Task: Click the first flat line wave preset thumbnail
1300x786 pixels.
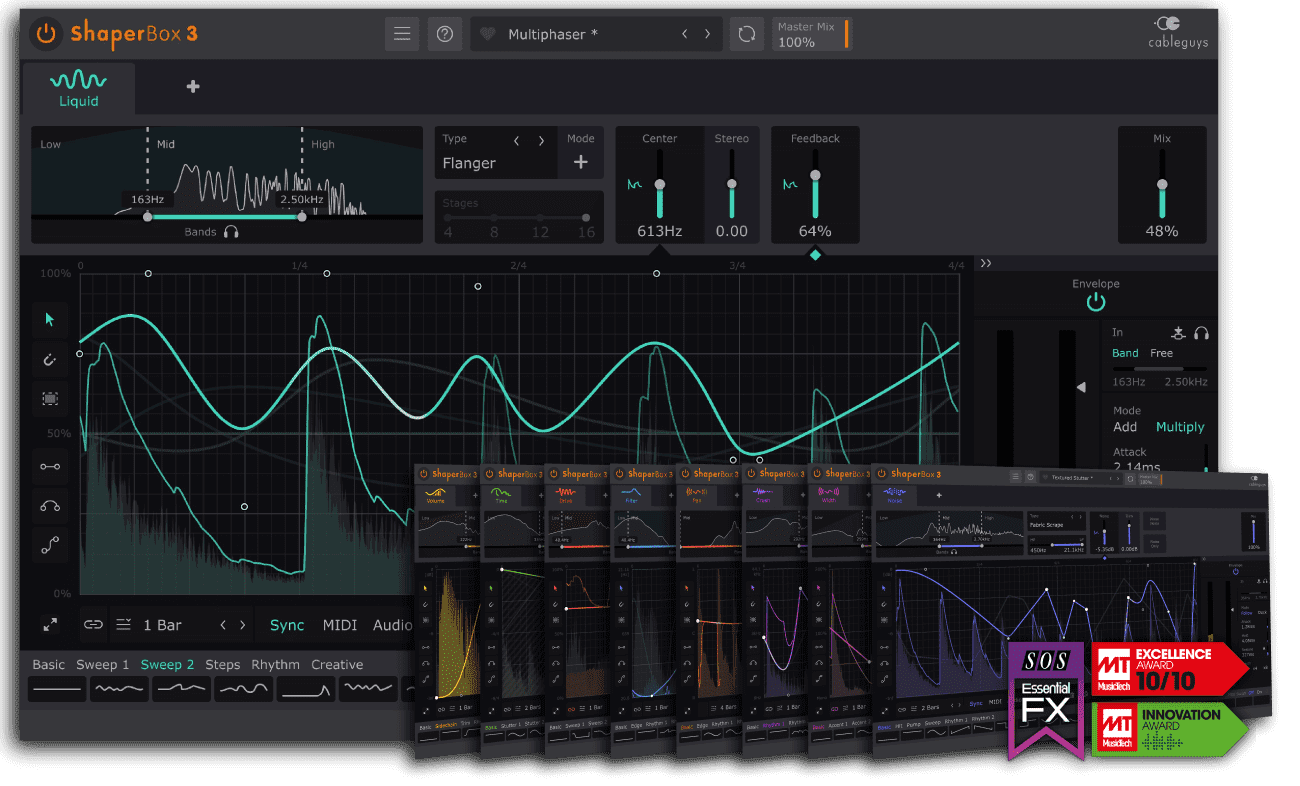Action: tap(56, 689)
